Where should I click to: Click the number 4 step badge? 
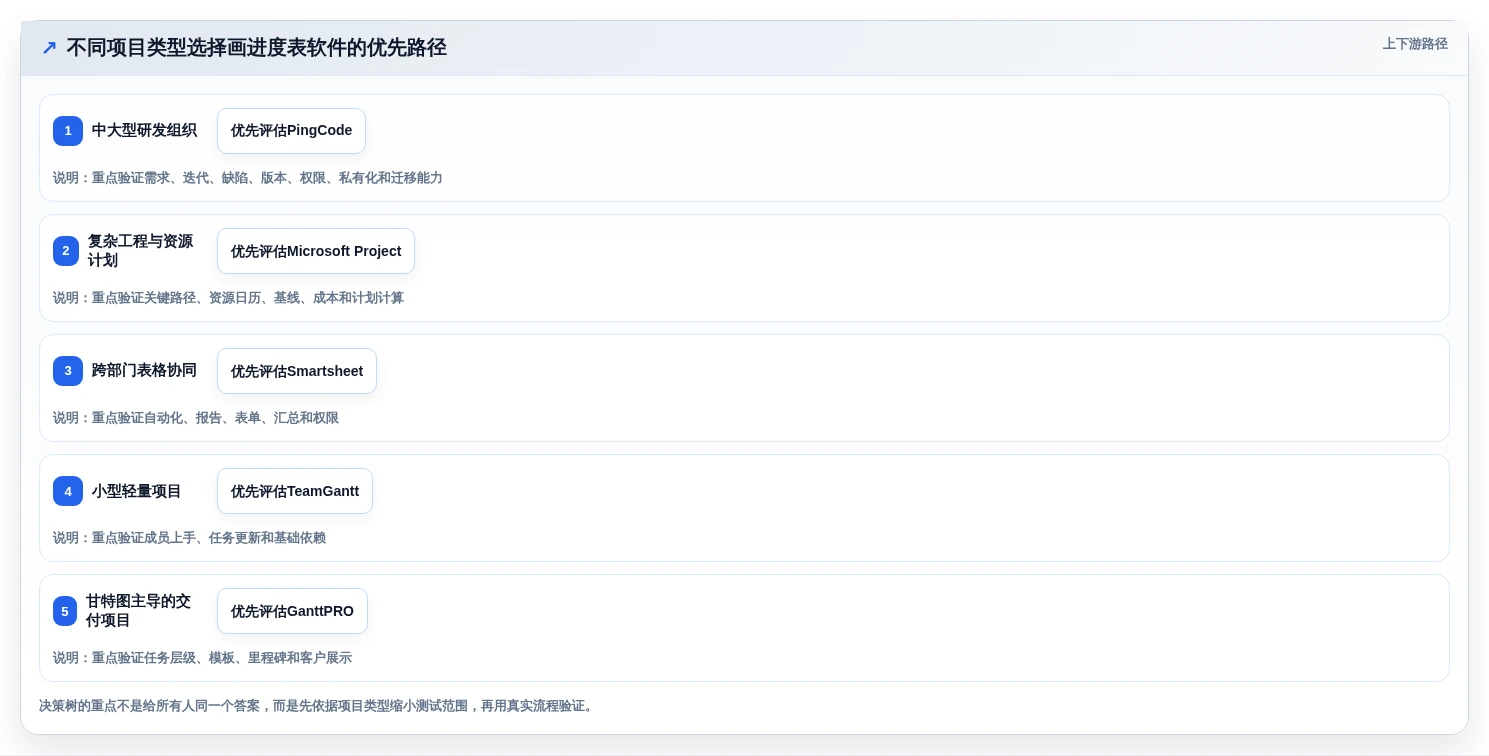(68, 491)
